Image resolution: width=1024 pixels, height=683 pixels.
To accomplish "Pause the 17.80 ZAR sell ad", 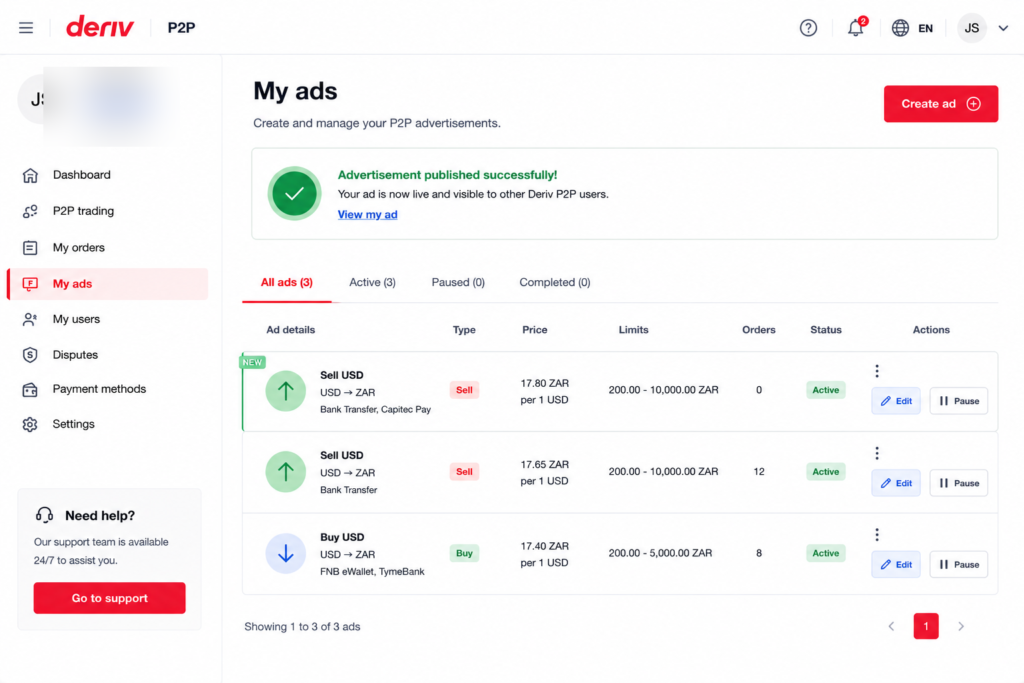I will [x=959, y=401].
